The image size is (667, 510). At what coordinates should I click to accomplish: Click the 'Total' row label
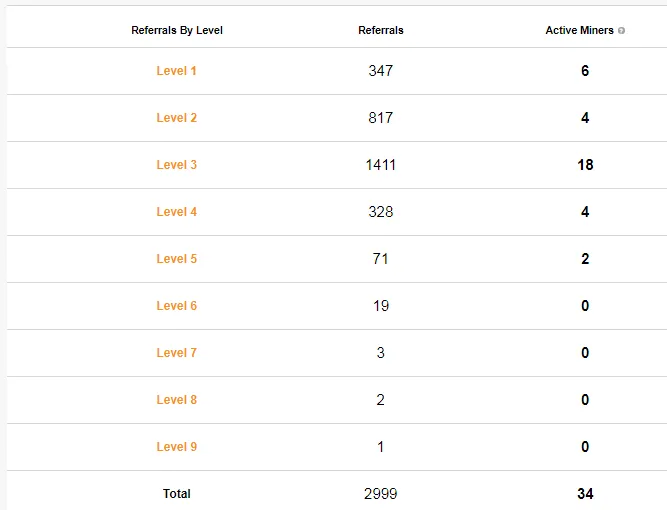[177, 493]
